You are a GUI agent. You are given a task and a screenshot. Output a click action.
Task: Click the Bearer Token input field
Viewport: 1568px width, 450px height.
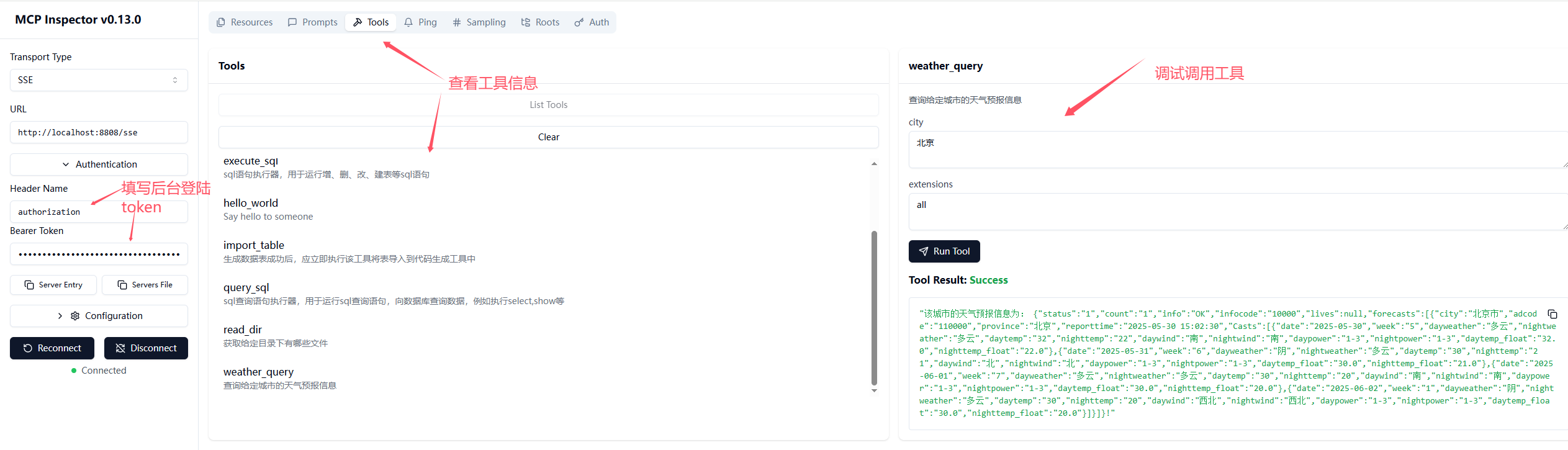click(99, 254)
